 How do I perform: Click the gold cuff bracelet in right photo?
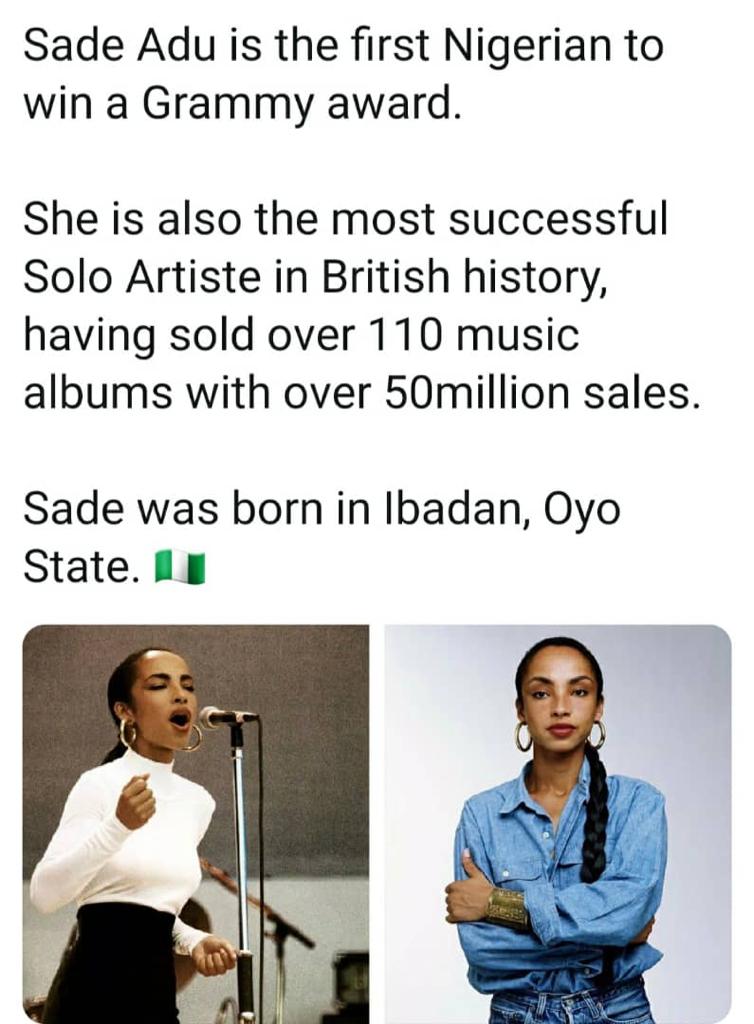tap(505, 906)
